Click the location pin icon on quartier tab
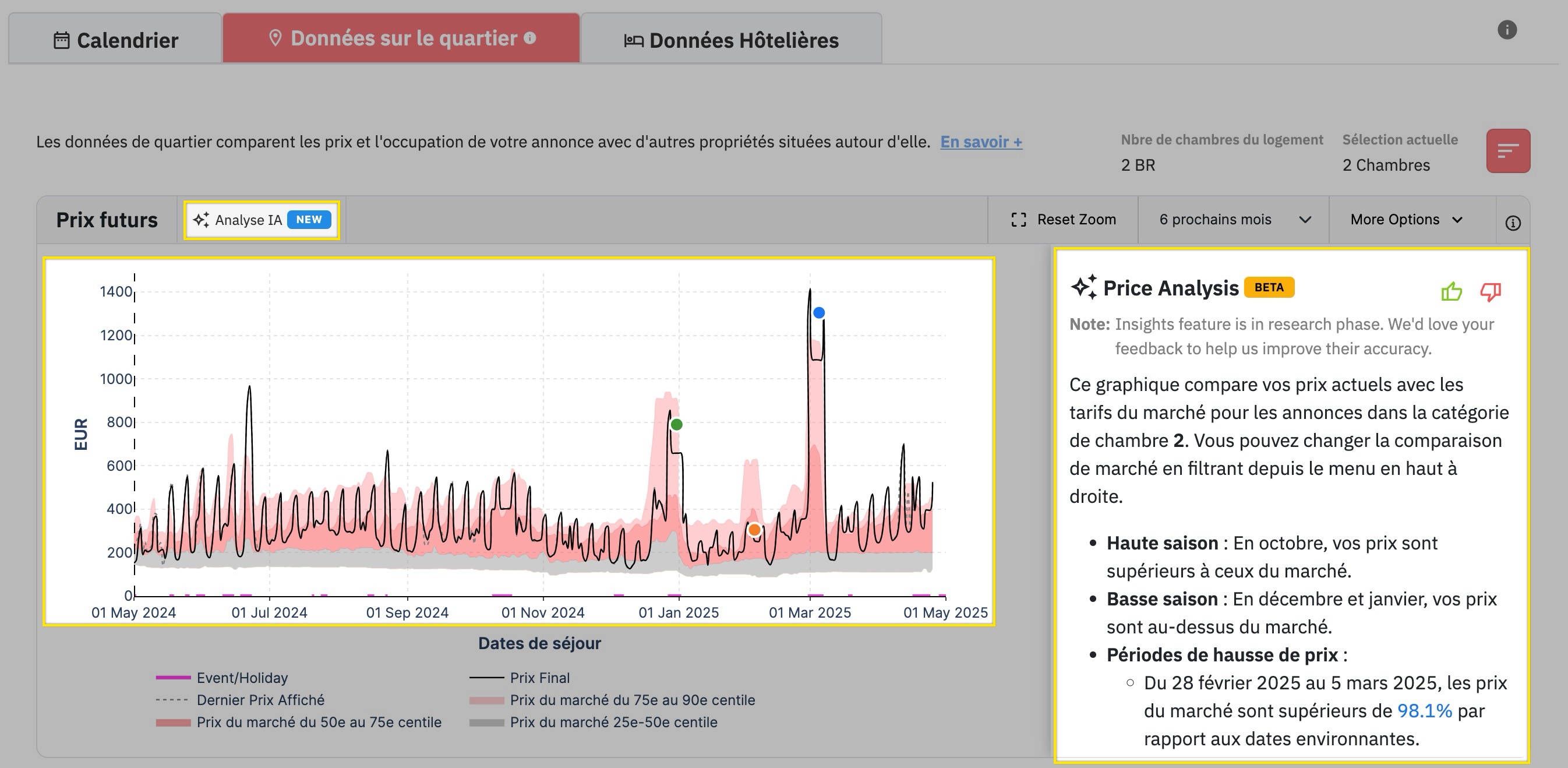This screenshot has width=1568, height=768. coord(276,38)
